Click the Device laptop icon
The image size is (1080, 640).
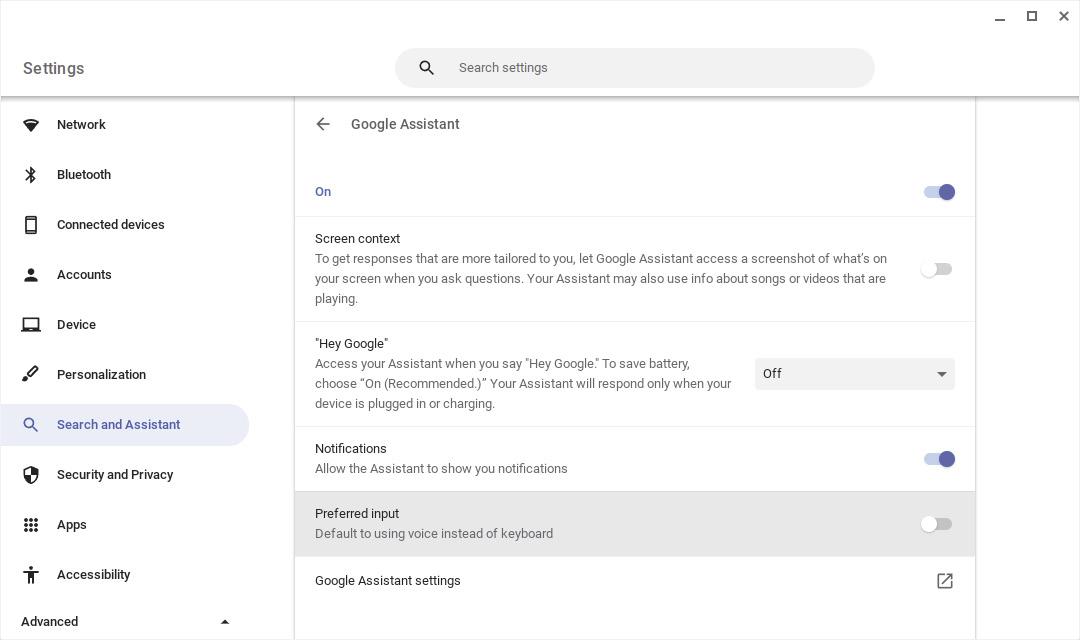[x=31, y=324]
